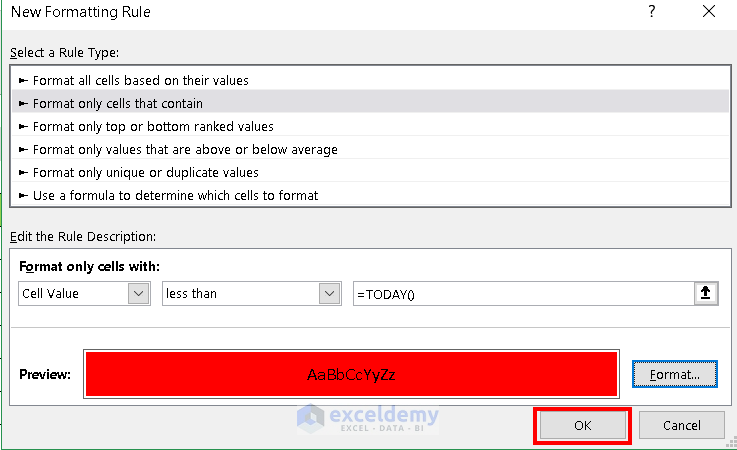Click the 'New Formatting Rule' title bar
Image resolution: width=737 pixels, height=450 pixels.
pos(300,12)
